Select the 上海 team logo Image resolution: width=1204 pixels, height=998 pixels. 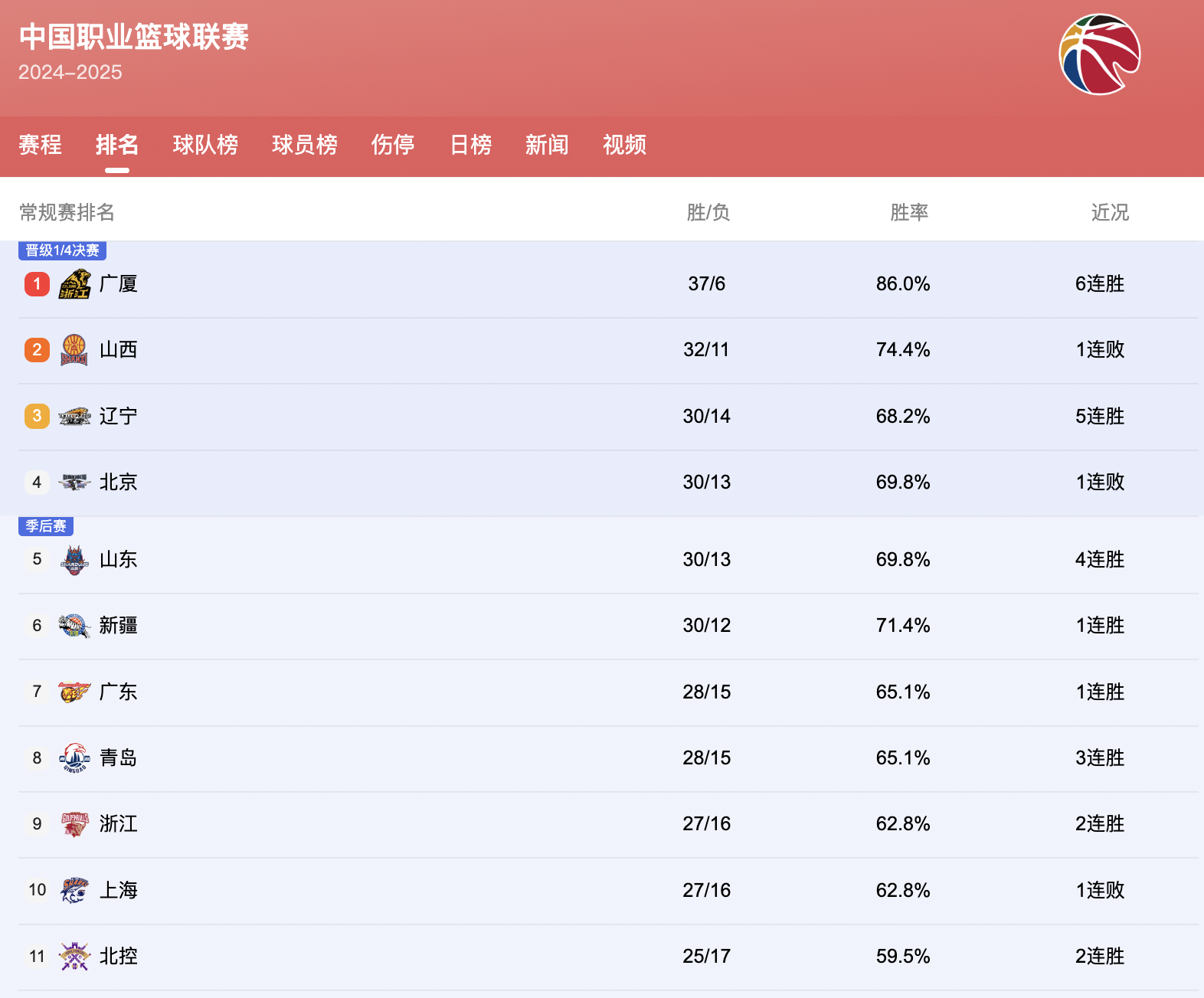(x=74, y=890)
